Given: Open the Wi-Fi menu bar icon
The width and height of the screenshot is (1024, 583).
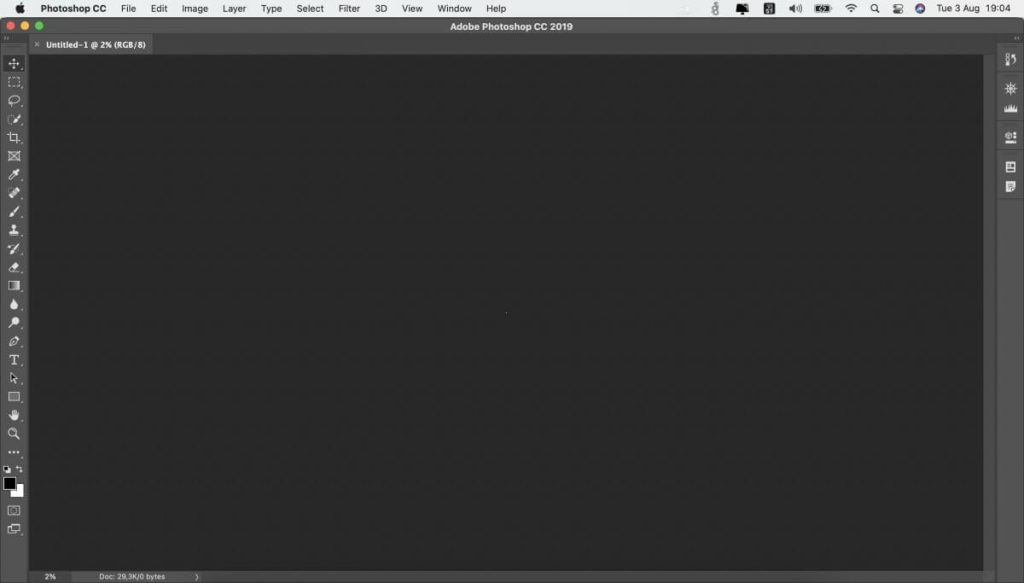Looking at the screenshot, I should 850,8.
